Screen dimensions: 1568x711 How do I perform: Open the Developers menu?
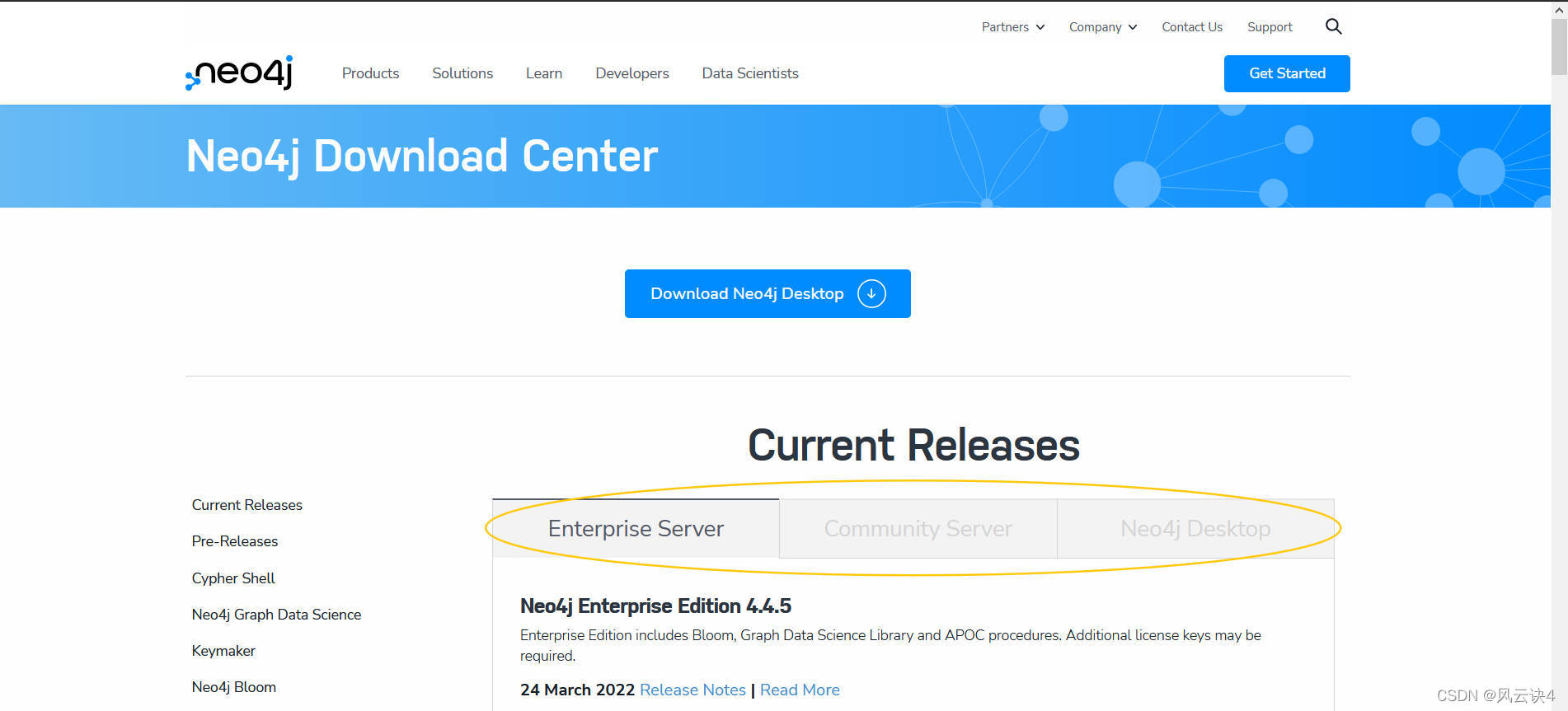pyautogui.click(x=632, y=73)
